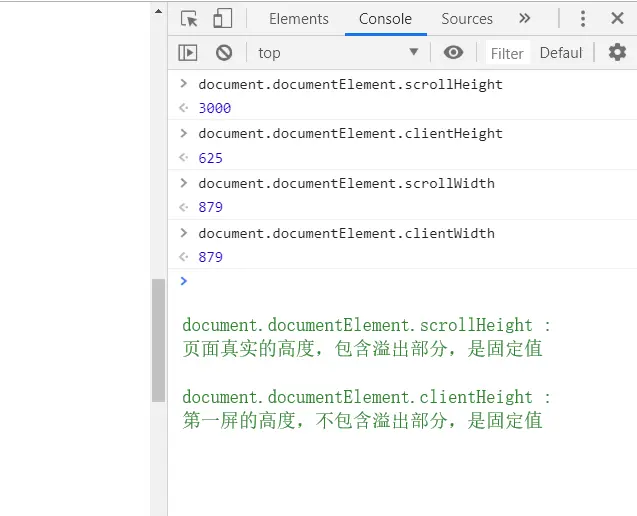This screenshot has width=637, height=516.
Task: Select the 3000 result value
Action: click(x=214, y=108)
